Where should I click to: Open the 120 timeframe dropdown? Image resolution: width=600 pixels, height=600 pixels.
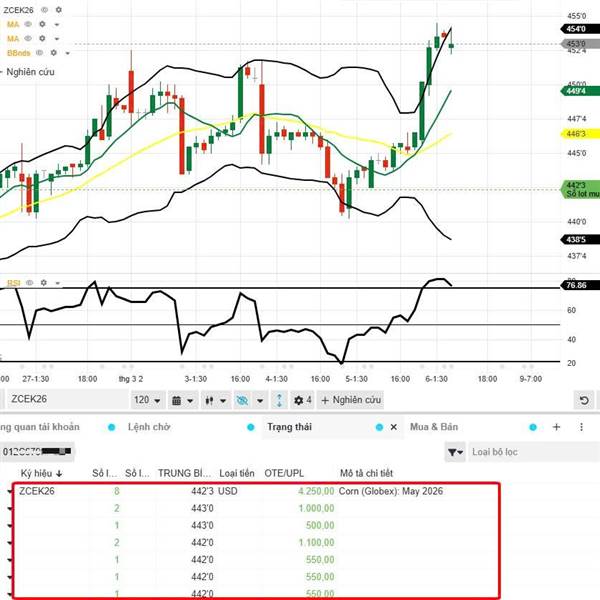coord(147,400)
